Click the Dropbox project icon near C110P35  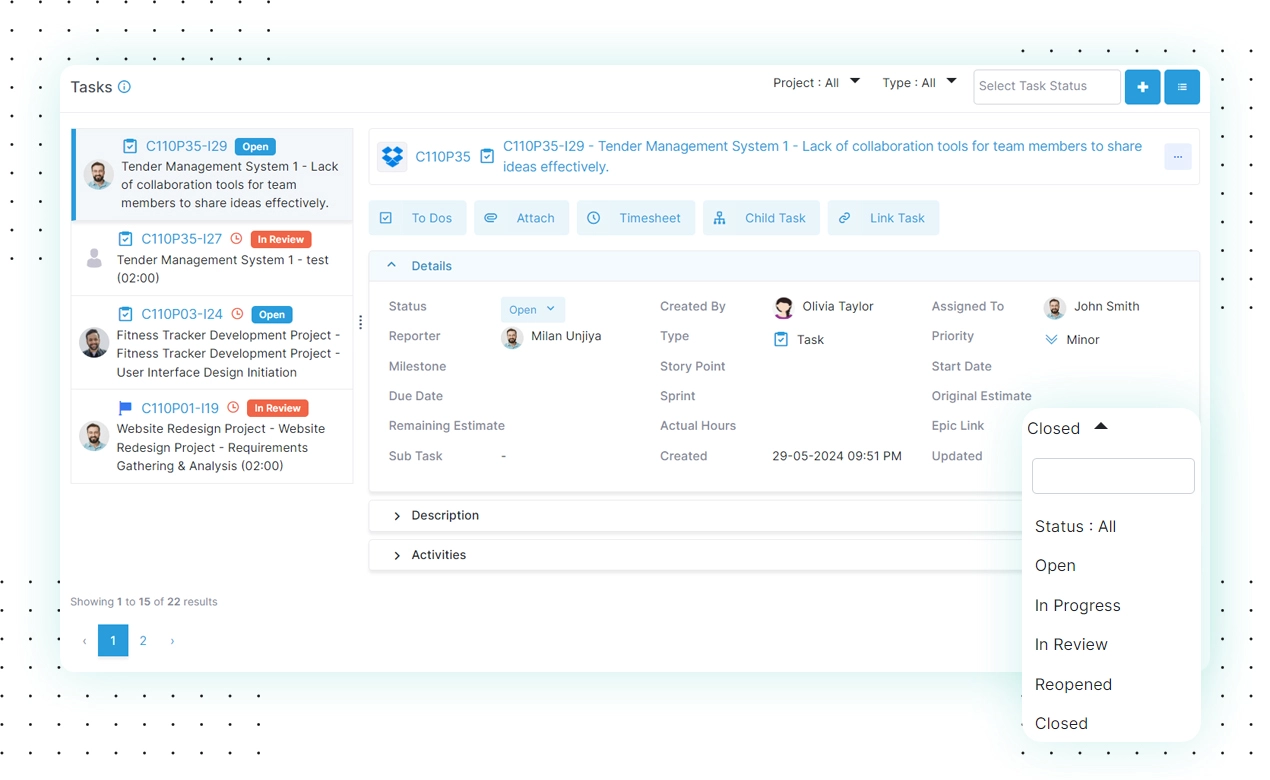pyautogui.click(x=392, y=156)
